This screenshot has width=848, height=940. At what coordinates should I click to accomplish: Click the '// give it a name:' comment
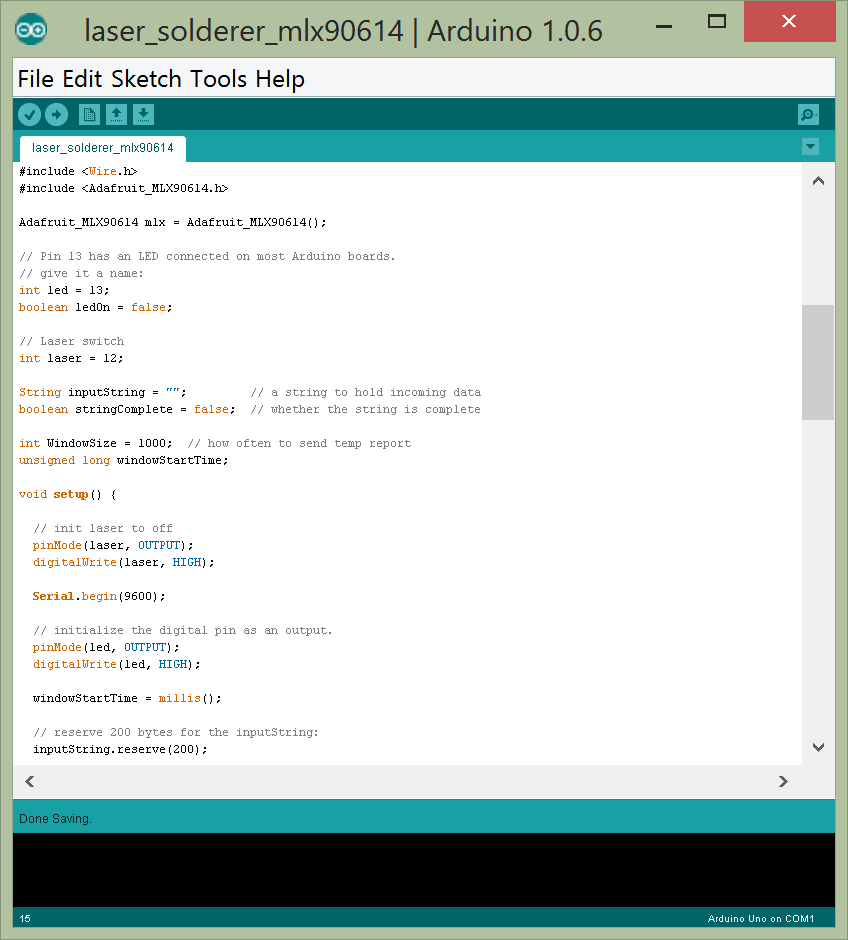[81, 273]
